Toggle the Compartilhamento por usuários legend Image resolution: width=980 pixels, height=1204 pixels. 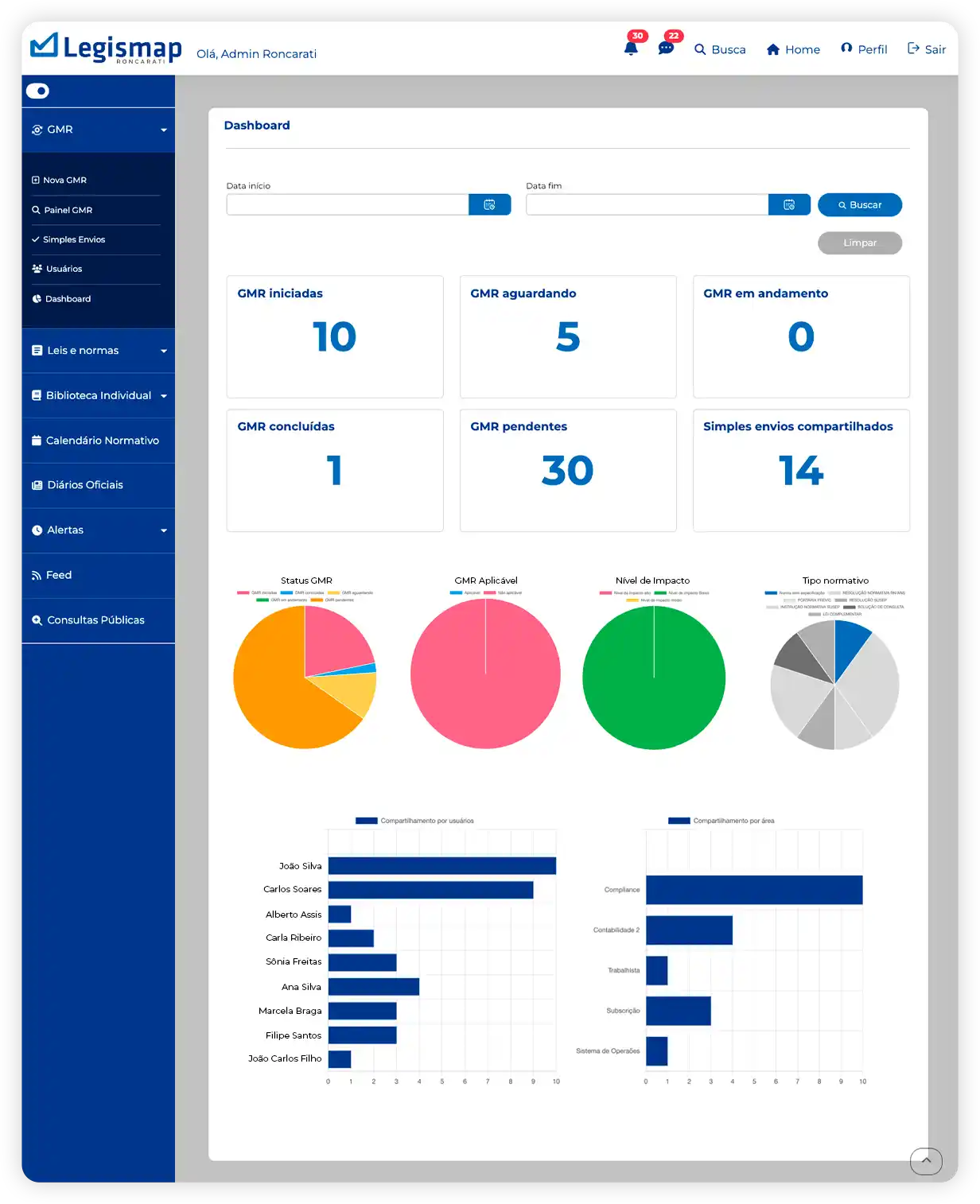414,821
